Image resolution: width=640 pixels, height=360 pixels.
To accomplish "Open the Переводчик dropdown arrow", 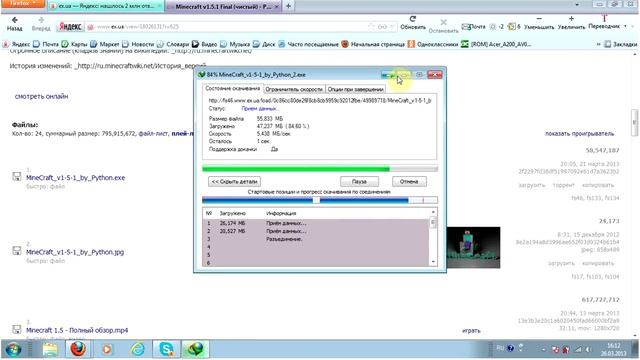I will 625,26.
